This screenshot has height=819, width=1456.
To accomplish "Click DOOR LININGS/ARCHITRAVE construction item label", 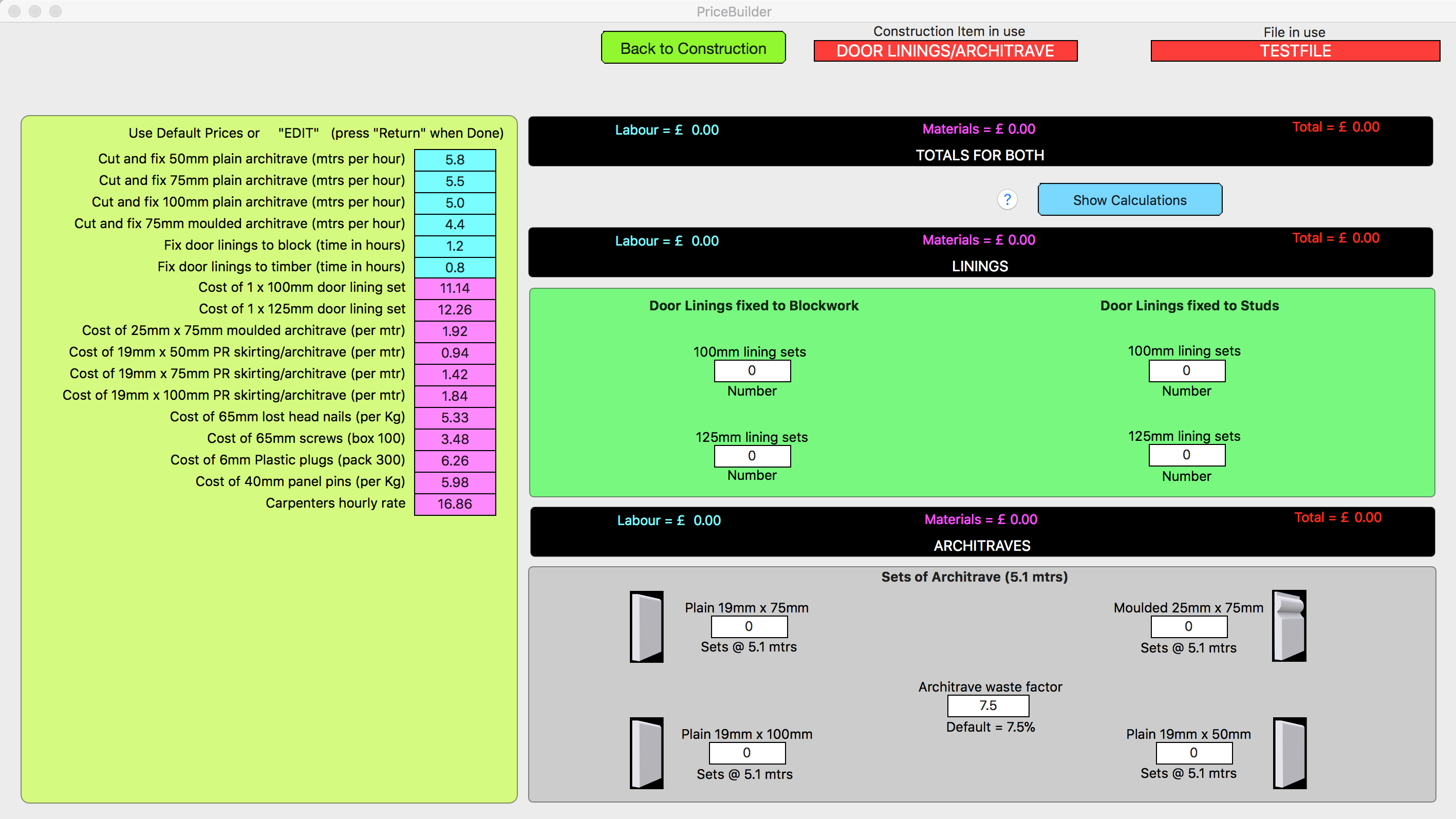I will pyautogui.click(x=945, y=51).
